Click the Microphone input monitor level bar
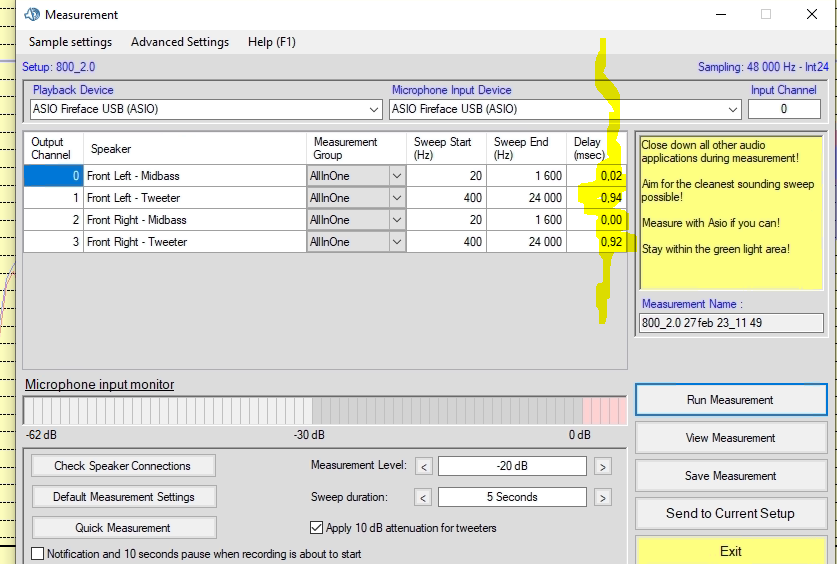The height and width of the screenshot is (564, 837). point(325,410)
